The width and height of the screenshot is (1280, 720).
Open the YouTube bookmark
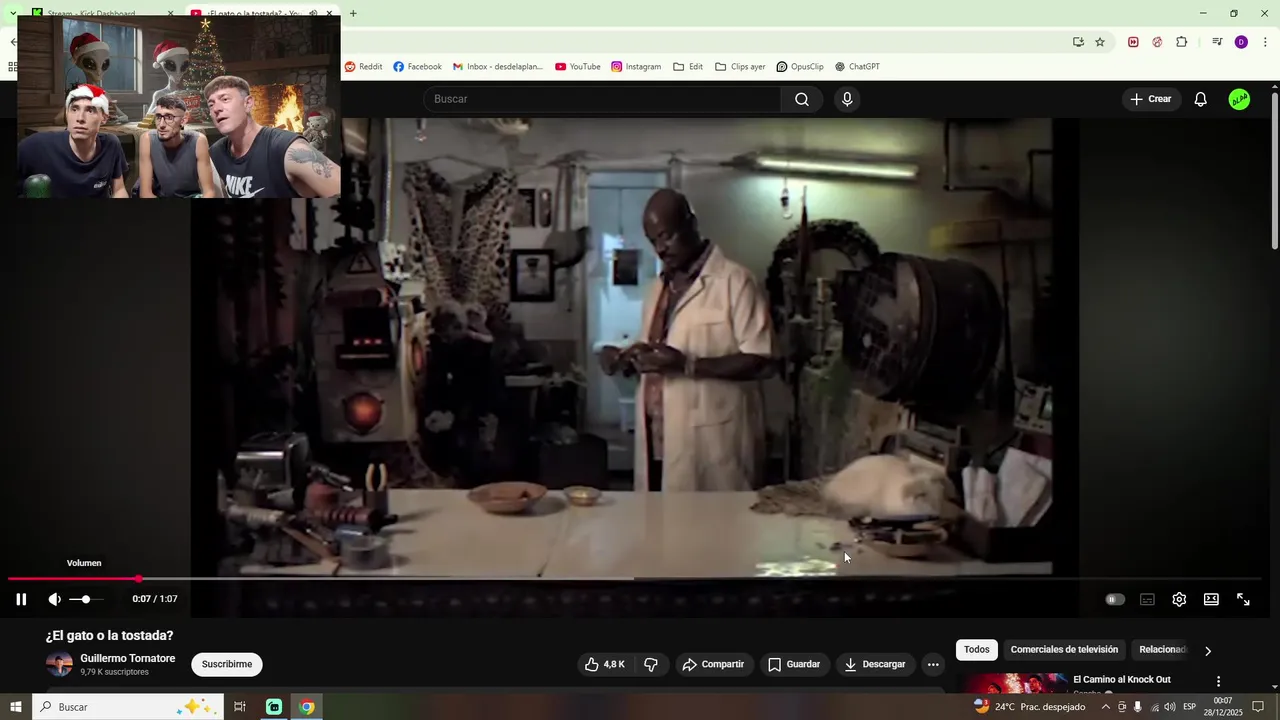[578, 67]
